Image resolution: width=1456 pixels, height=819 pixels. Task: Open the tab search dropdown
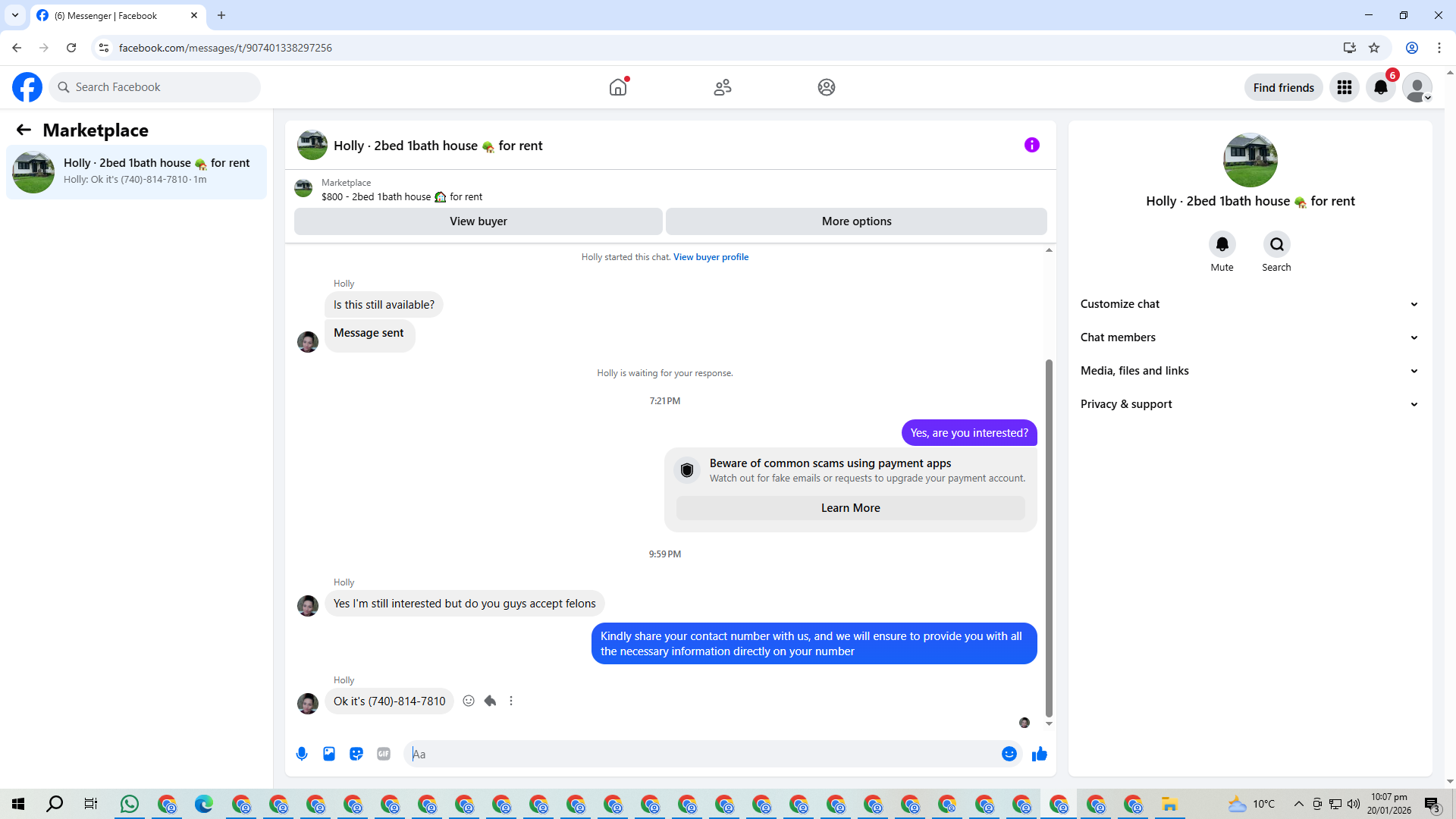pyautogui.click(x=15, y=15)
